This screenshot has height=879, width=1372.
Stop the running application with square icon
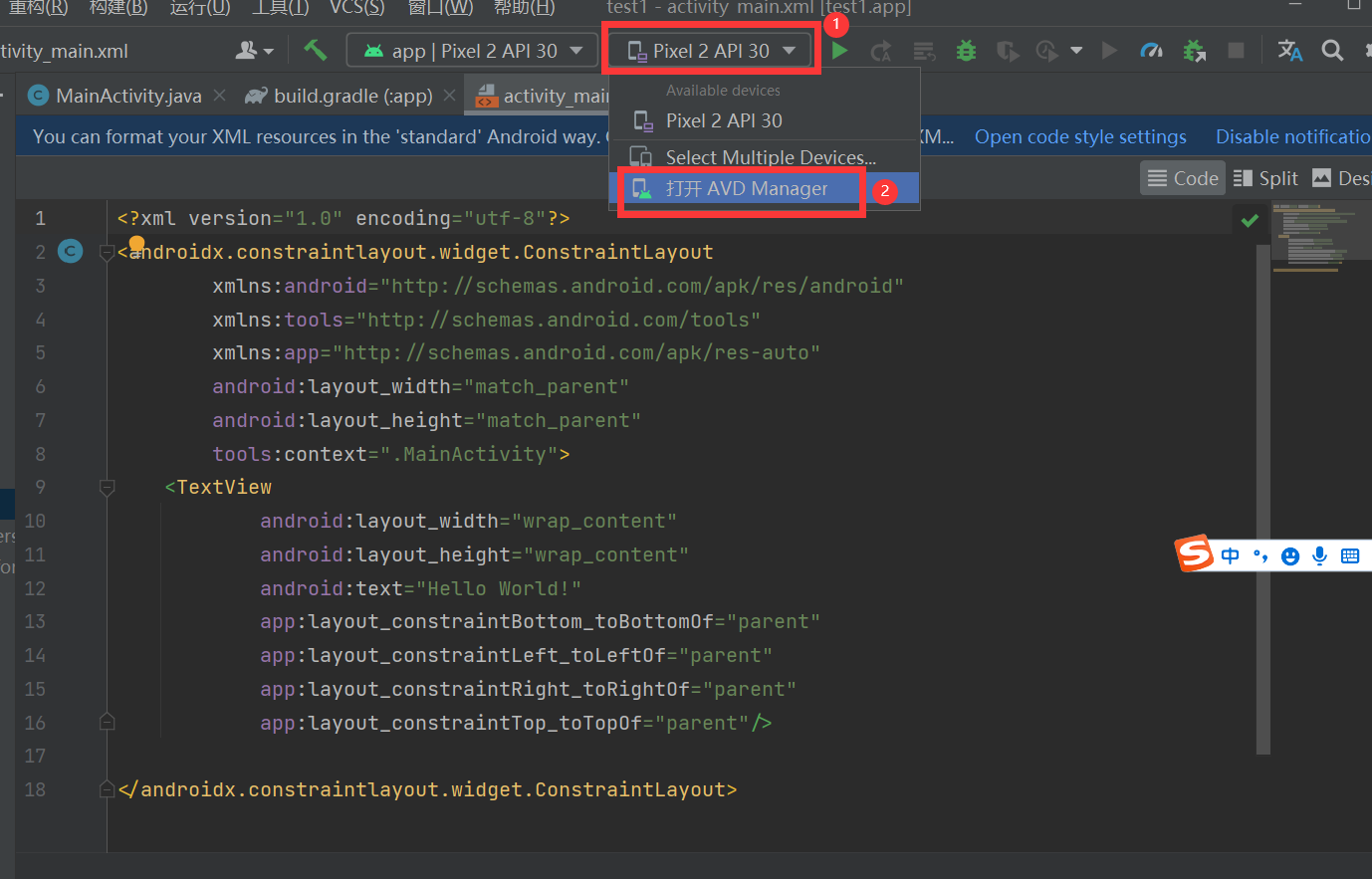(x=1235, y=50)
